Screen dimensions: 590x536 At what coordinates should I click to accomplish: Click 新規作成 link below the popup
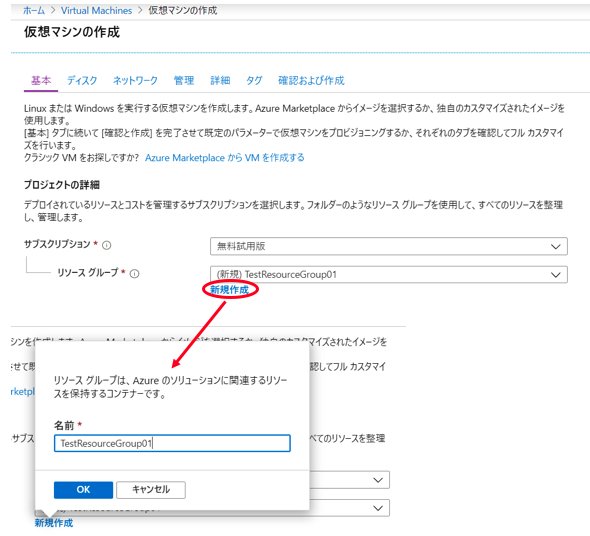pos(54,523)
